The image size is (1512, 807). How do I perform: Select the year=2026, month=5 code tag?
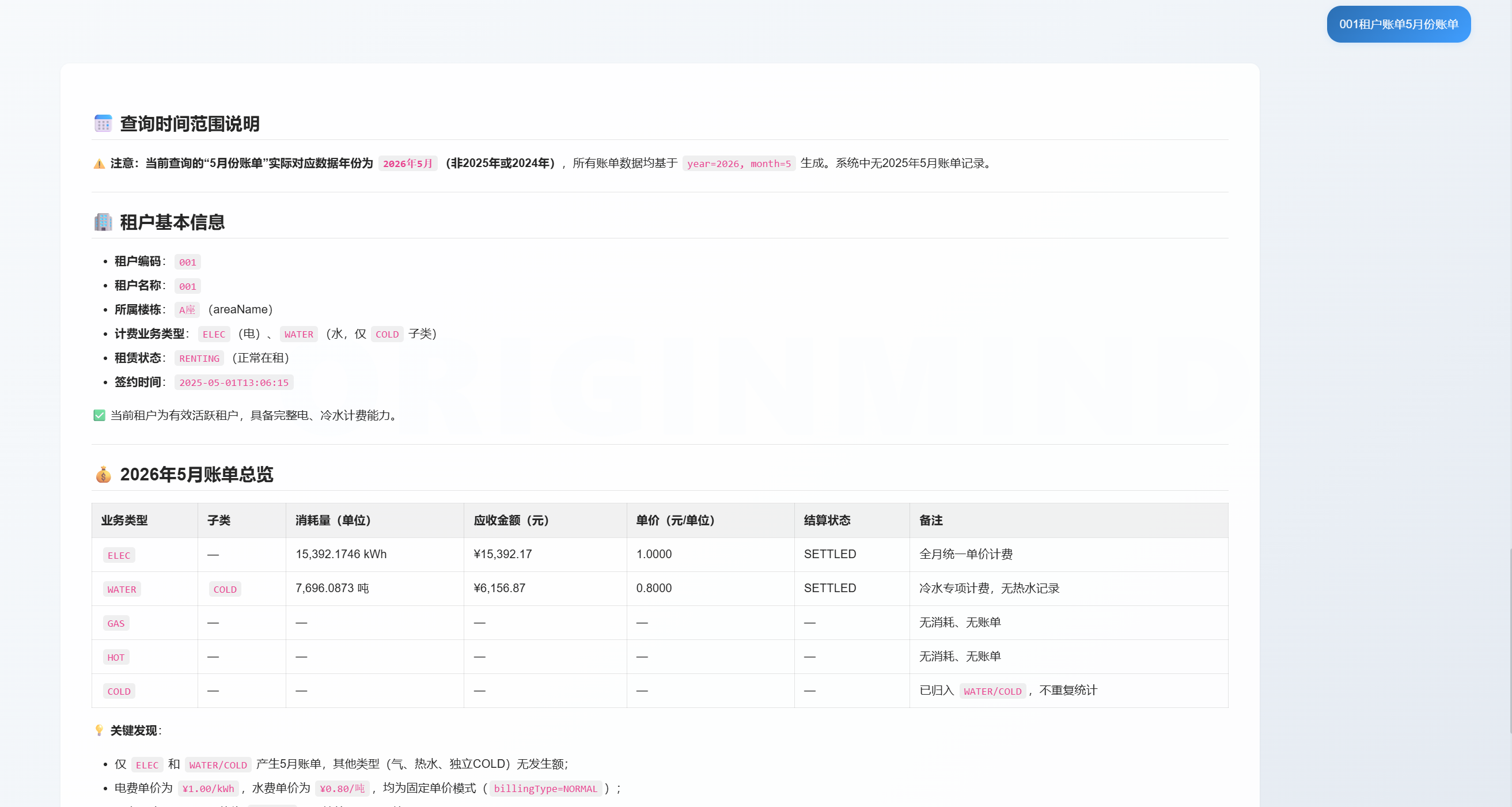click(x=739, y=164)
